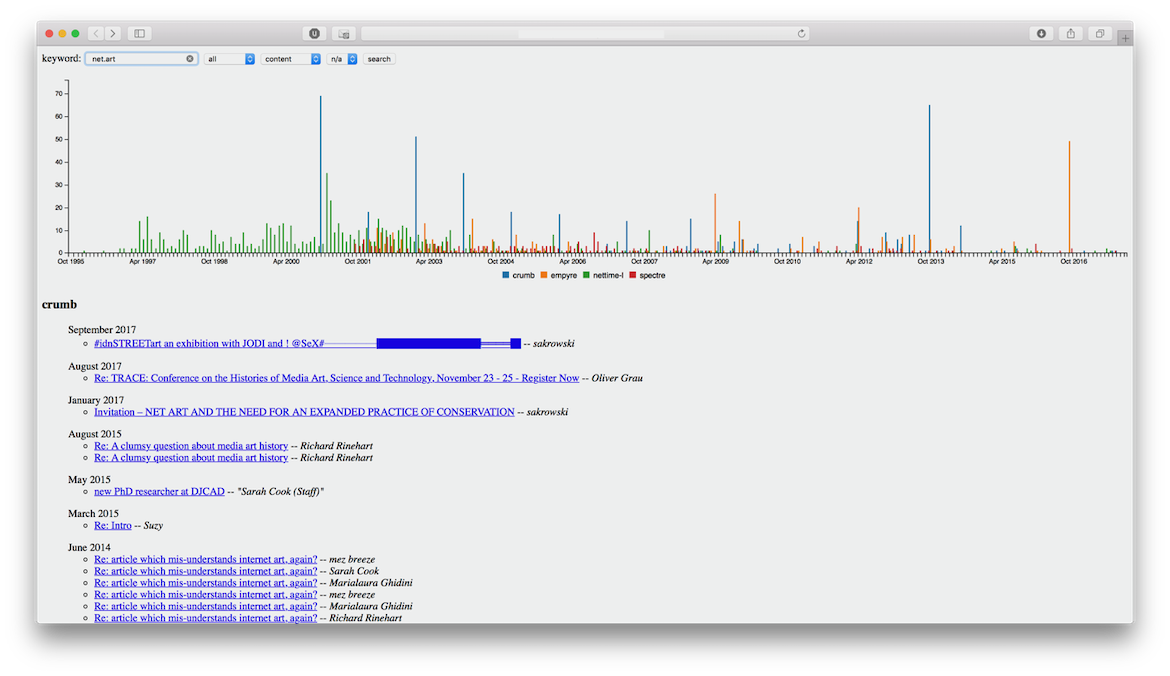
Task: Click the blue crumb legend swatch
Action: [506, 275]
